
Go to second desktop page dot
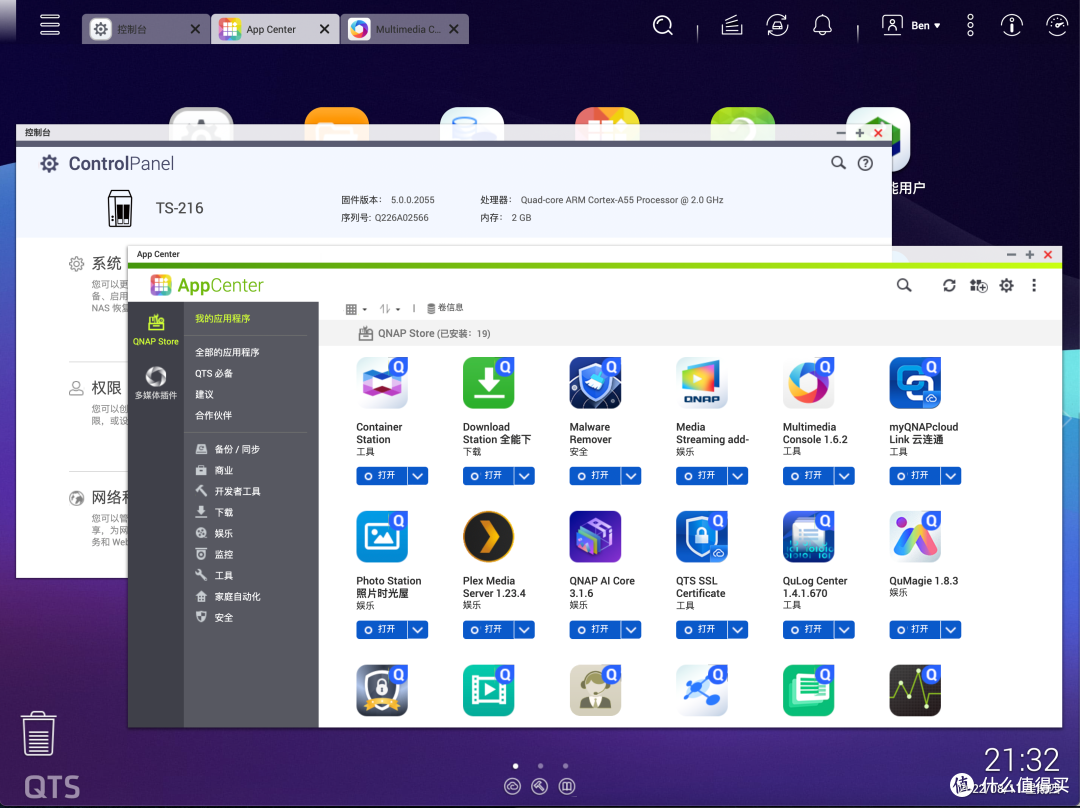(x=541, y=766)
